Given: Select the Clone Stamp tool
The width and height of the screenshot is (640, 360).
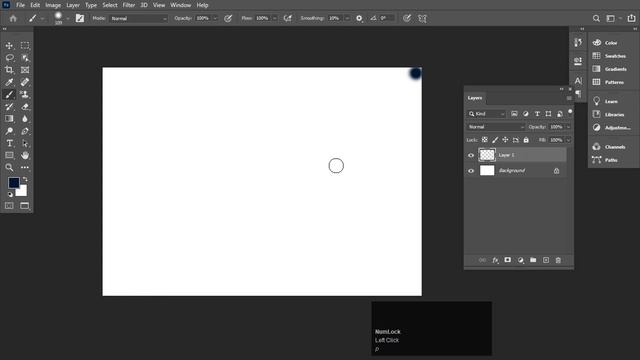Looking at the screenshot, I should pyautogui.click(x=25, y=95).
